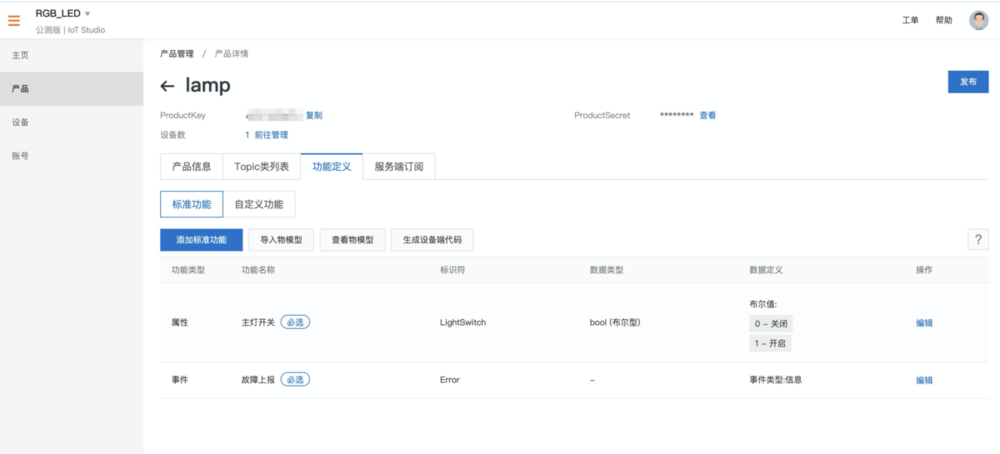Click the lamp product title

208,85
